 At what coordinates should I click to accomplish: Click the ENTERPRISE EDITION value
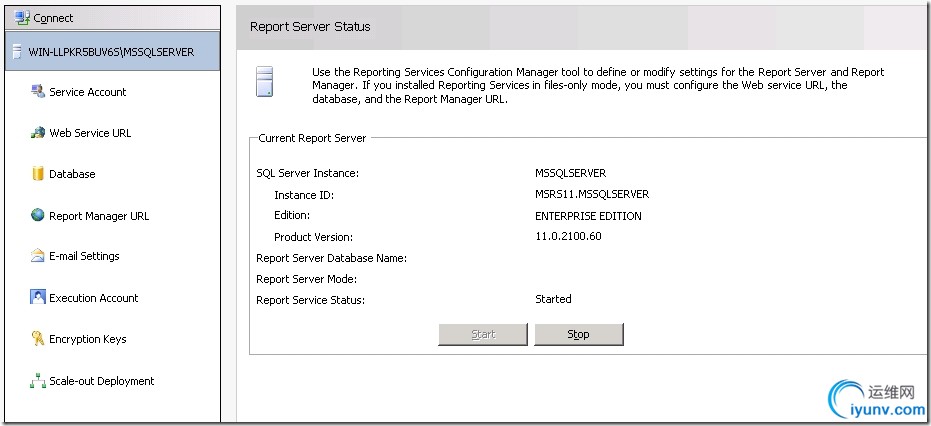(588, 216)
